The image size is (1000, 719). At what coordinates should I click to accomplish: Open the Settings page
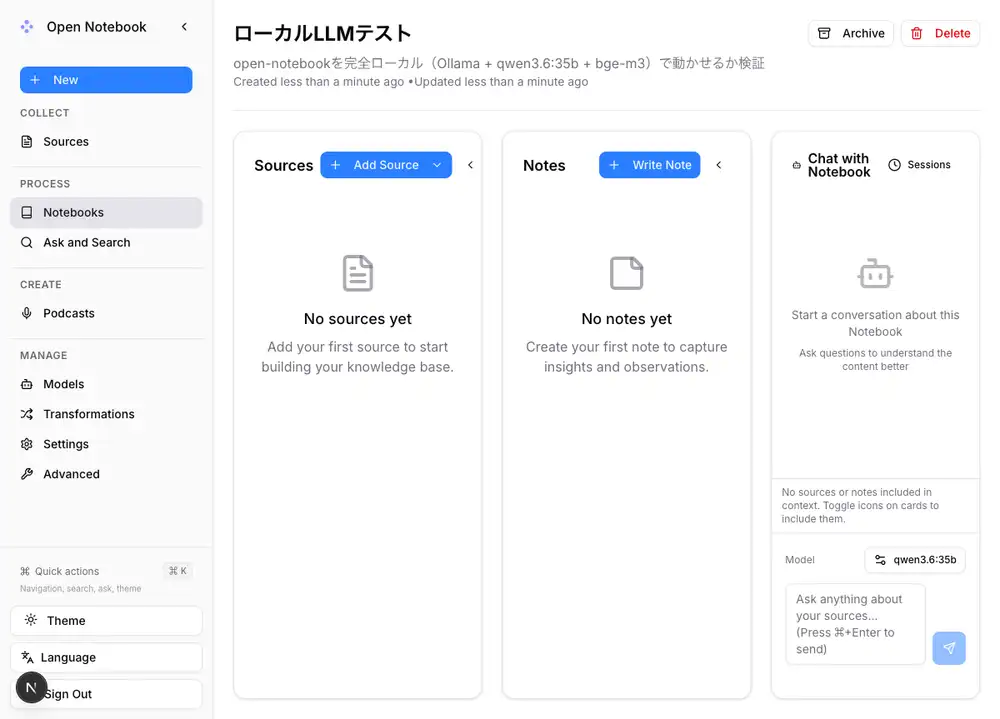[64, 443]
